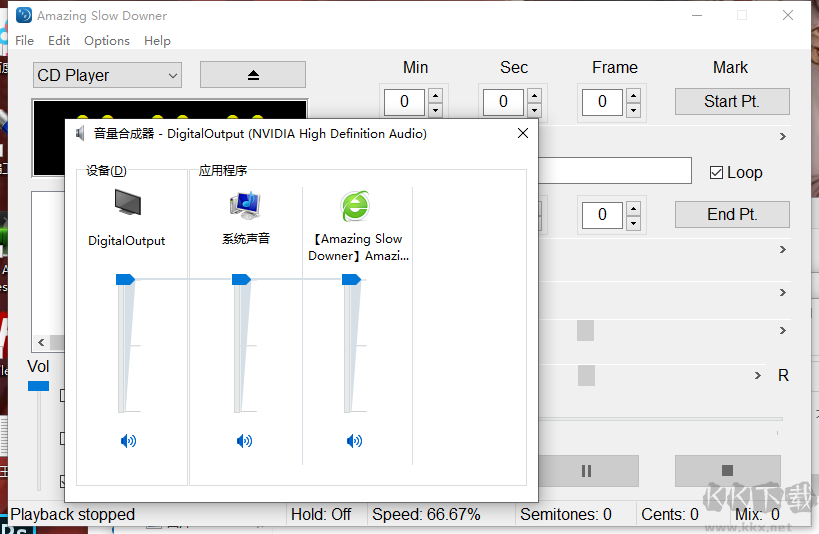Click the chevron left of R

point(757,376)
